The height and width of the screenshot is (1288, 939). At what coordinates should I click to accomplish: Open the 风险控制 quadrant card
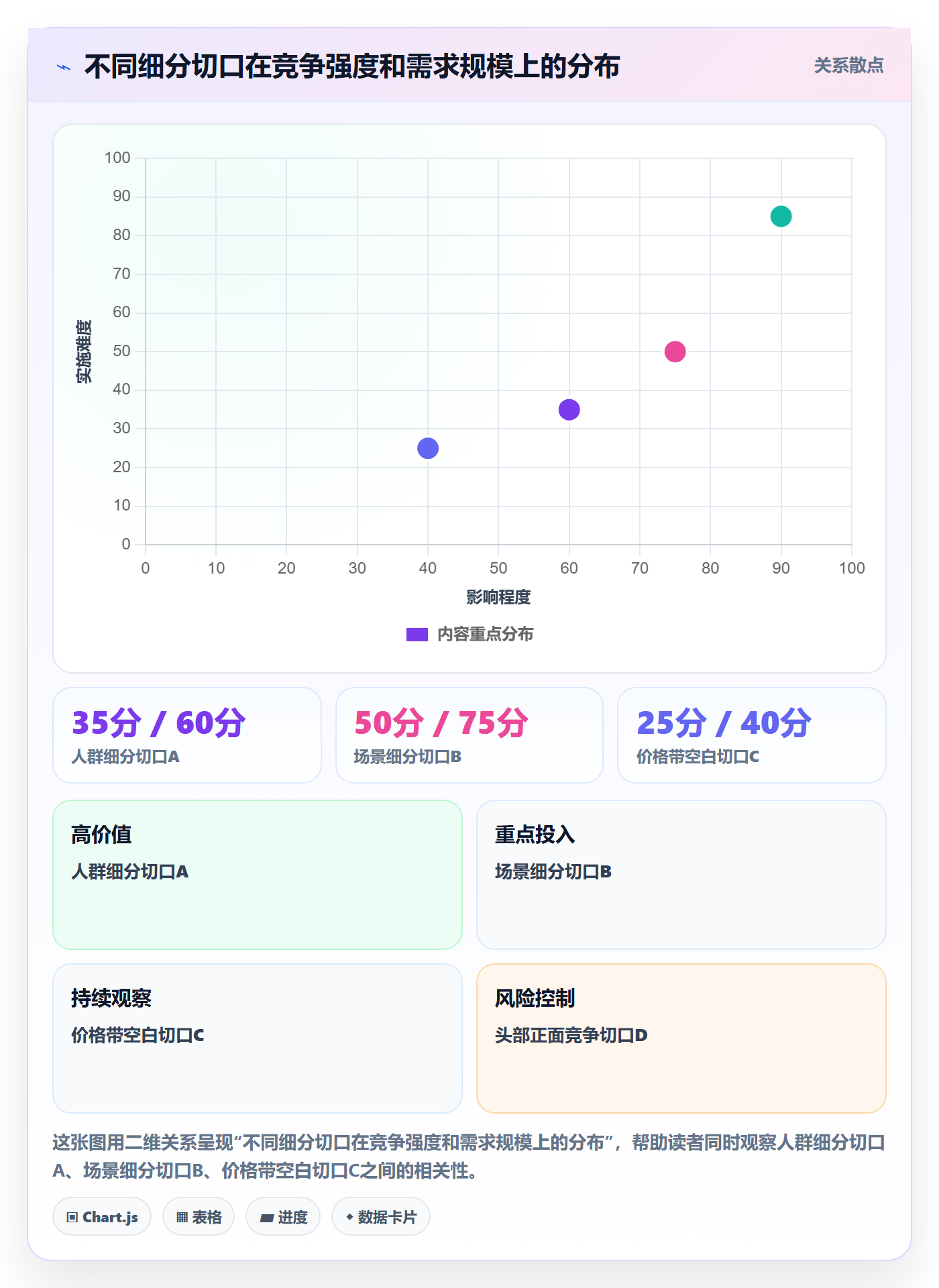coord(681,1038)
